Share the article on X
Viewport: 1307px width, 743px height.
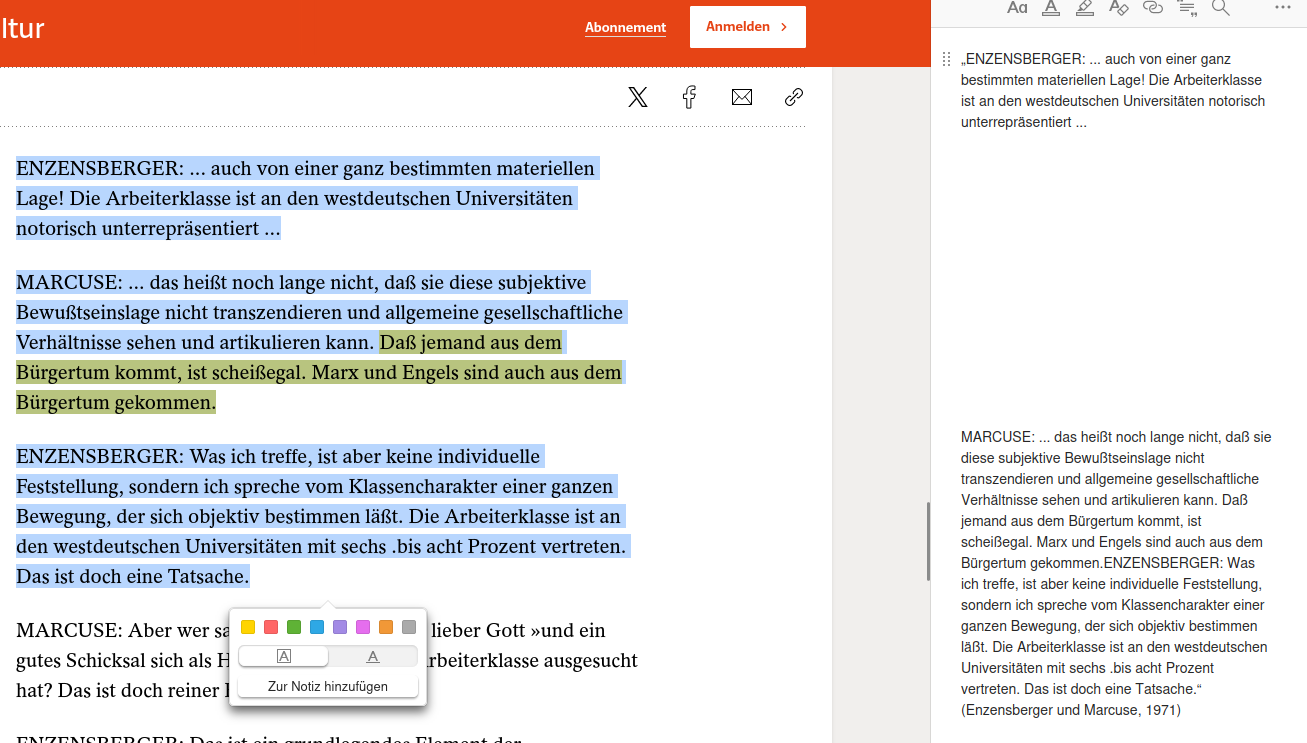point(638,97)
